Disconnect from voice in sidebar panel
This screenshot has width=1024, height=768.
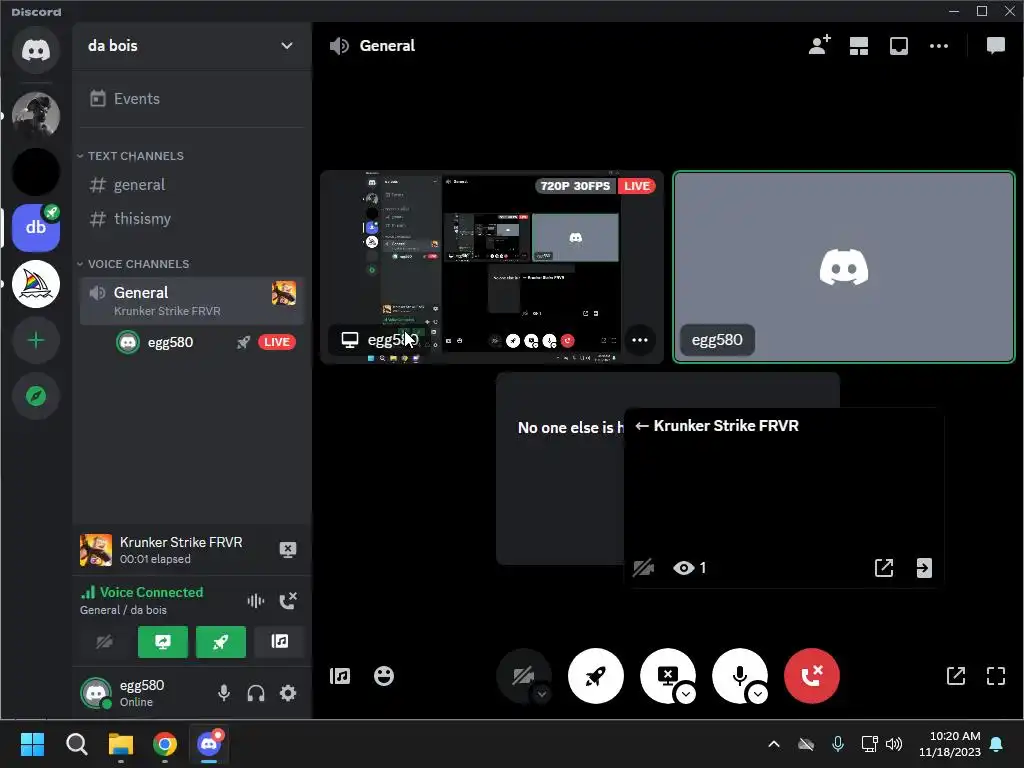(288, 601)
